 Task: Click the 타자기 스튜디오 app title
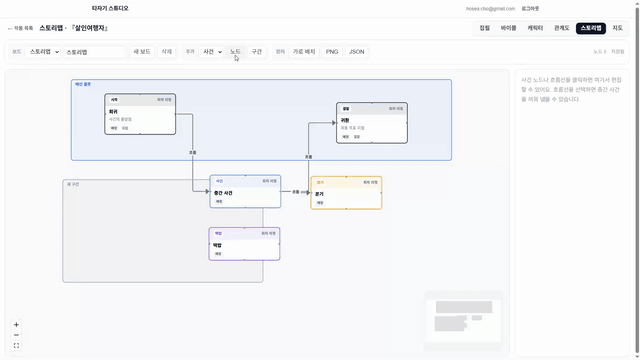tap(110, 8)
